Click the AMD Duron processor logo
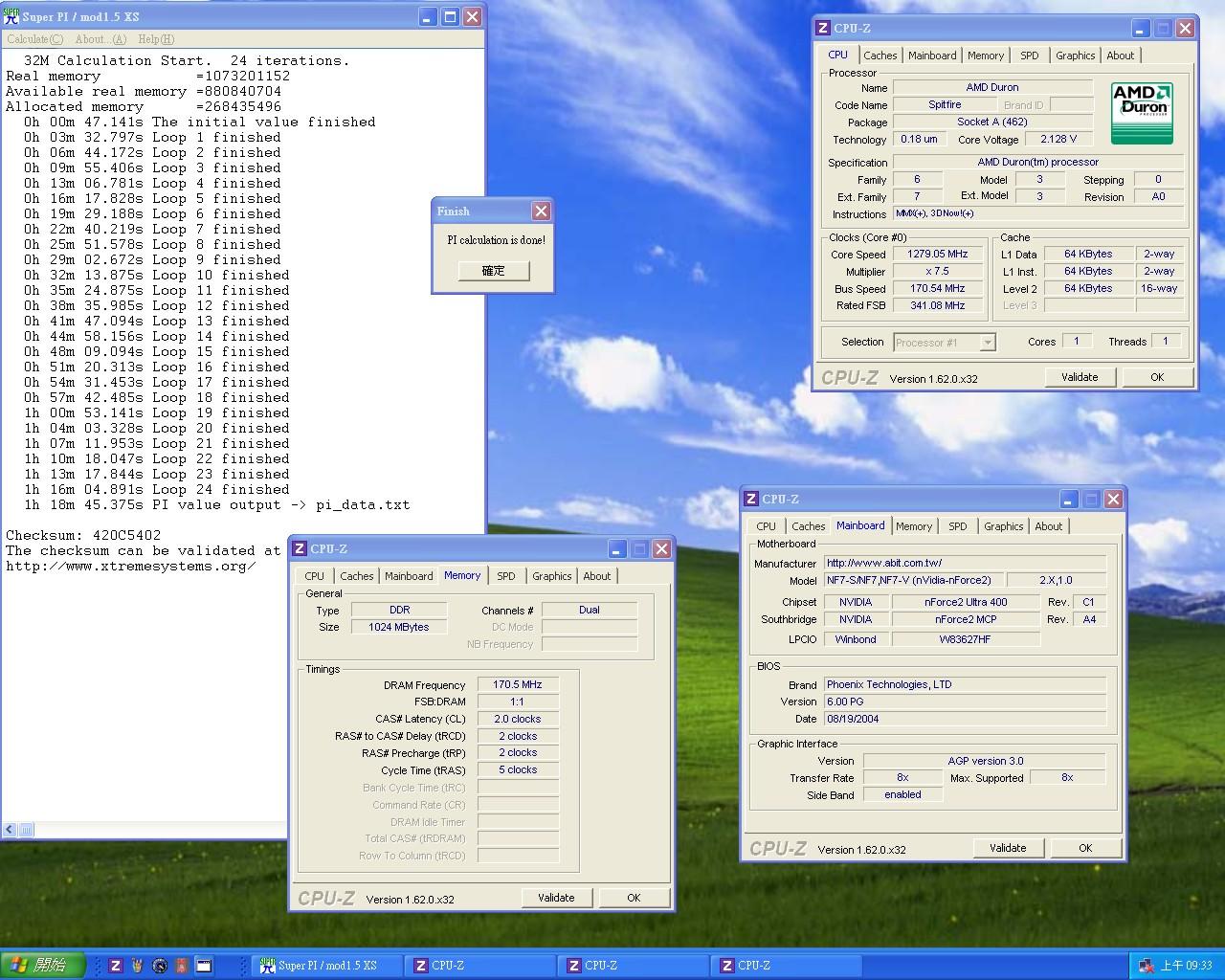The width and height of the screenshot is (1225, 980). click(x=1142, y=113)
